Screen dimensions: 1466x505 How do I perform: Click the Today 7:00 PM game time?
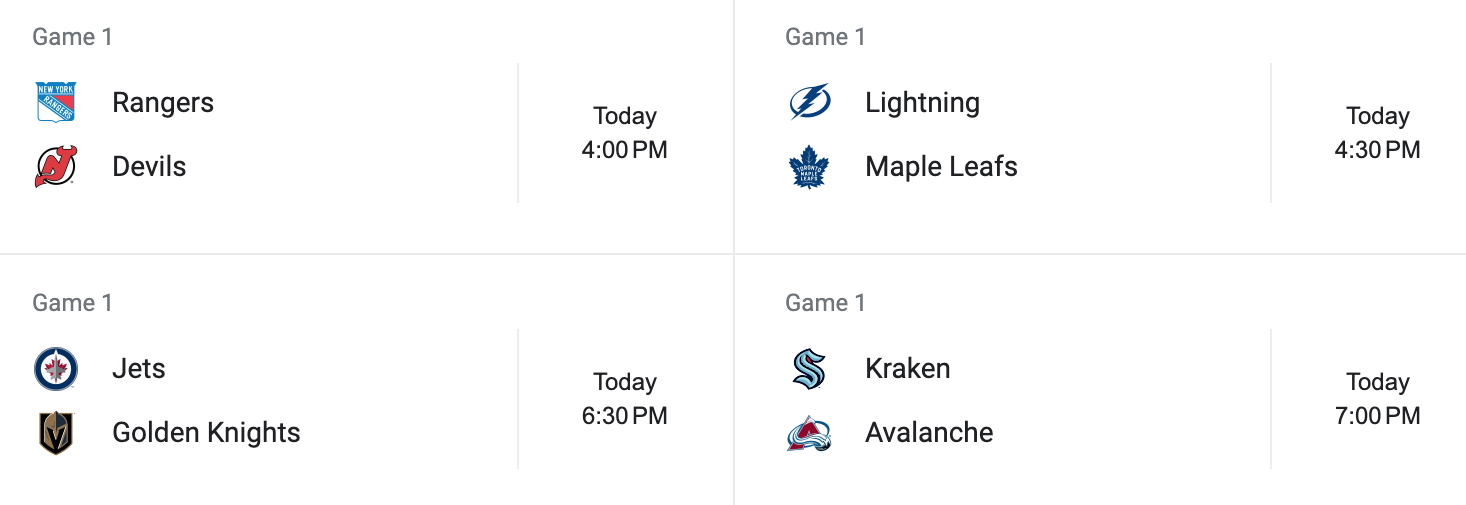[x=1377, y=399]
